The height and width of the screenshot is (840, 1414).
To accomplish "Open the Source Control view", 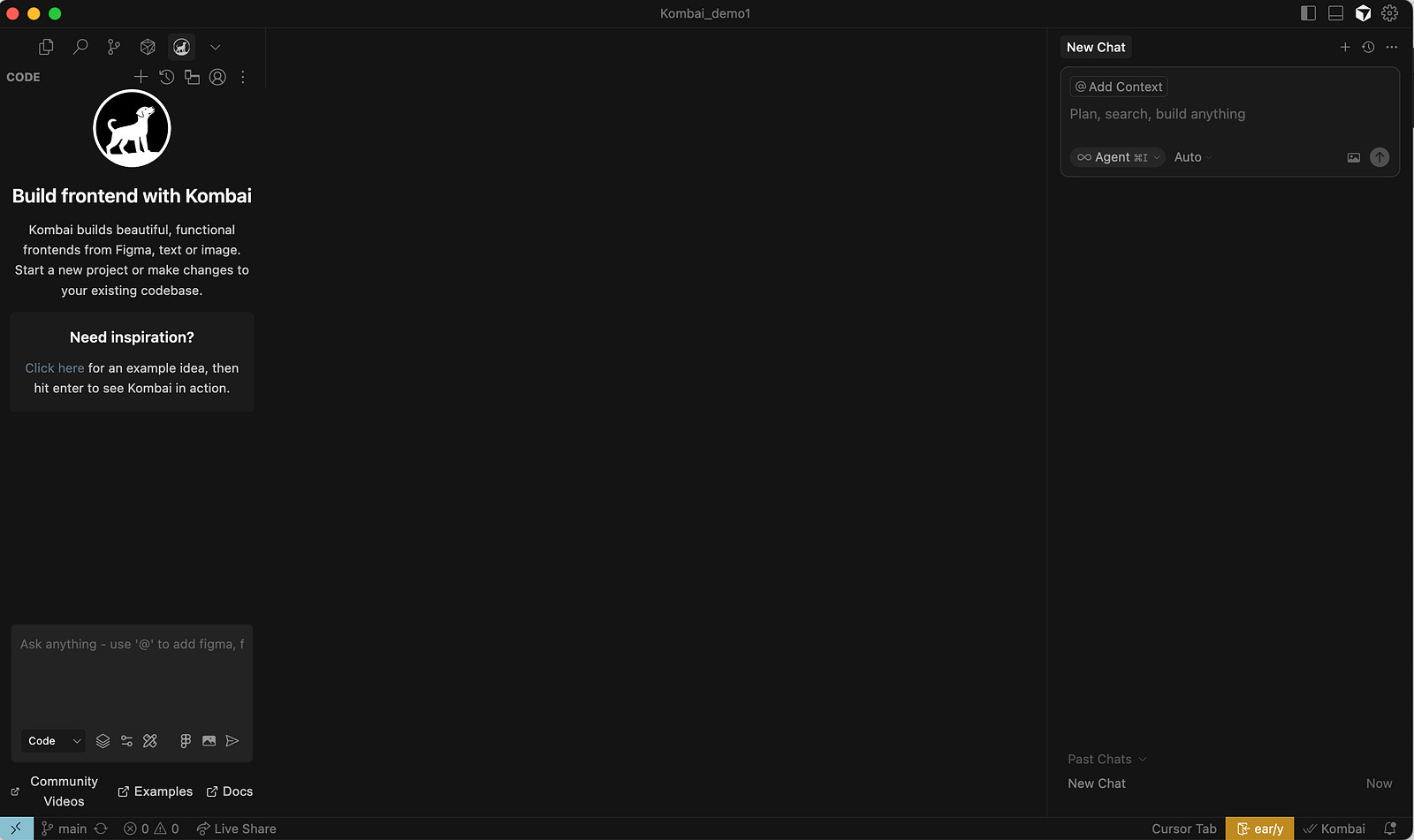I will tap(114, 47).
